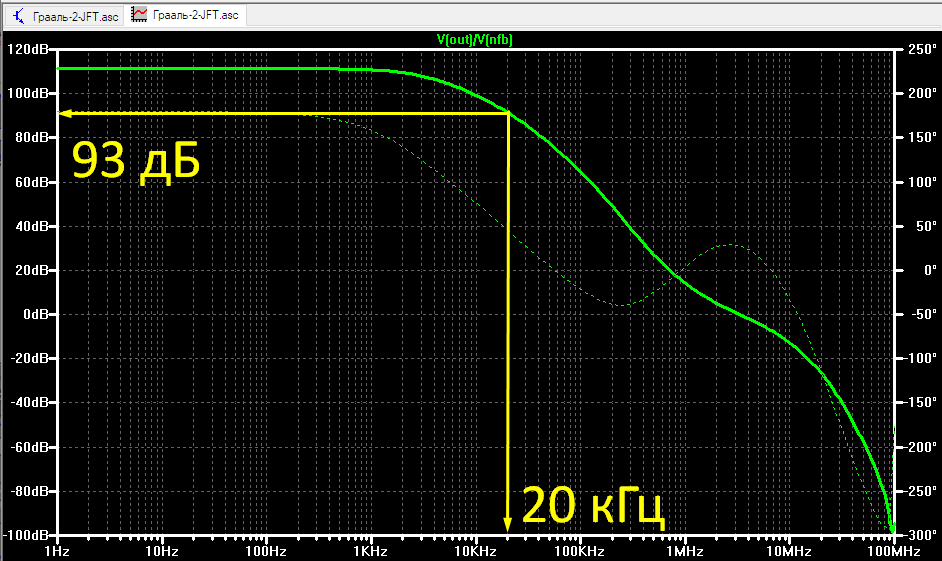Click the 250° phase axis label
942x561 pixels.
(x=922, y=49)
